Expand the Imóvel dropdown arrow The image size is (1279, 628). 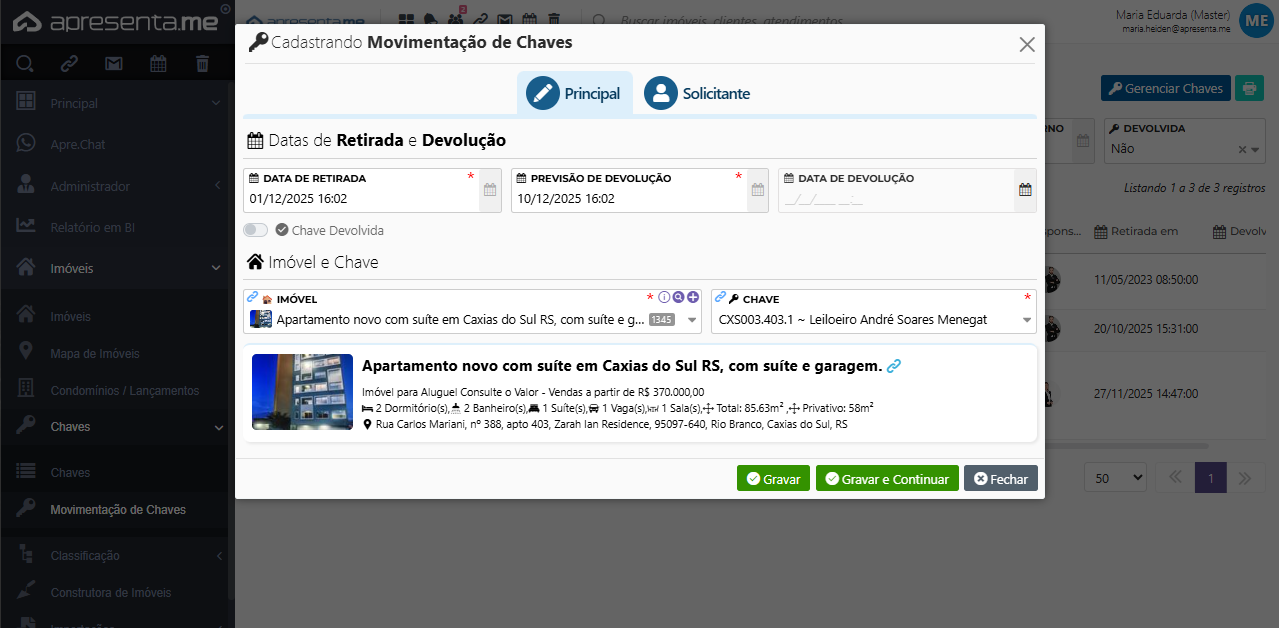tap(691, 320)
